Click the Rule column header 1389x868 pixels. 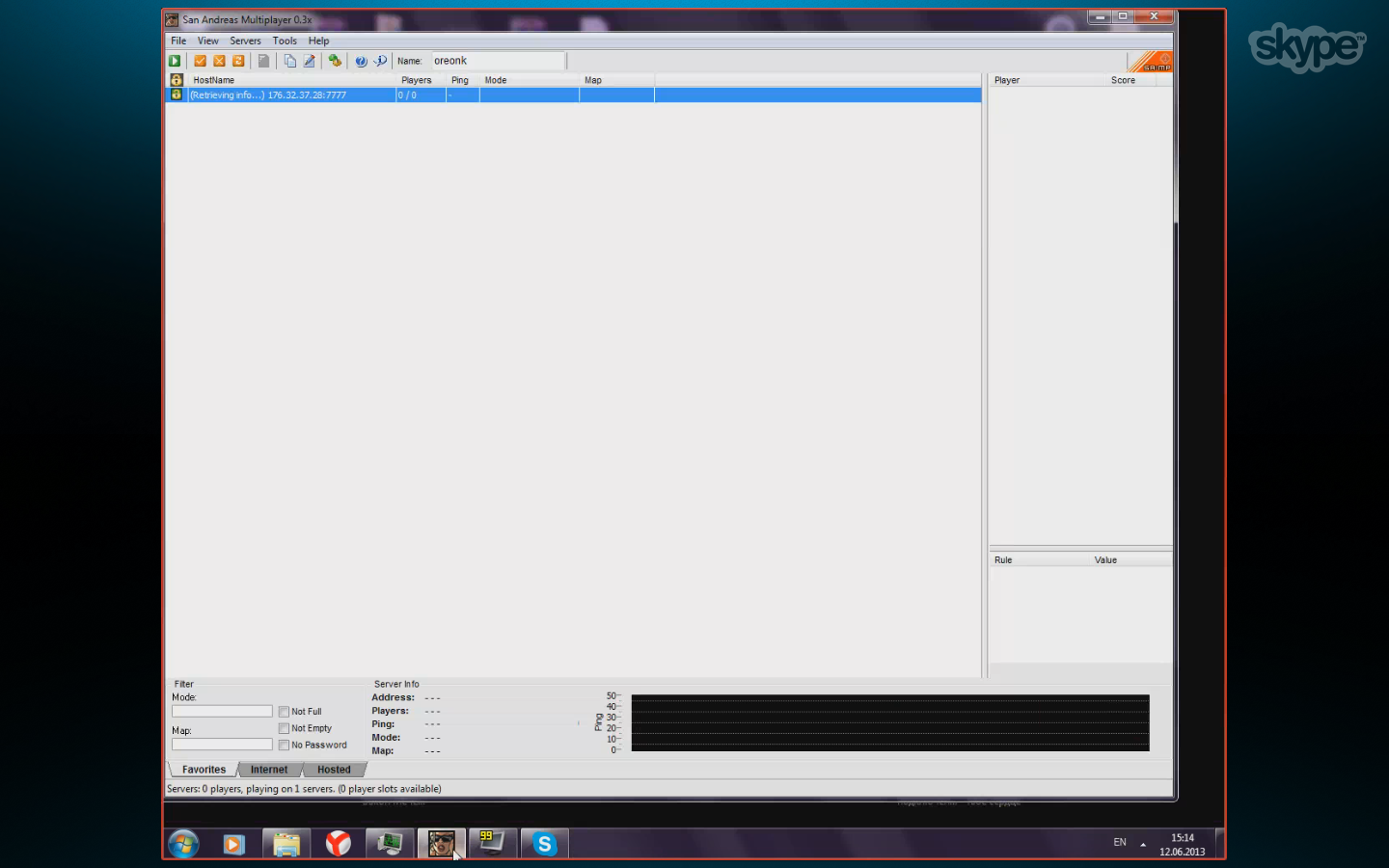(x=1039, y=559)
